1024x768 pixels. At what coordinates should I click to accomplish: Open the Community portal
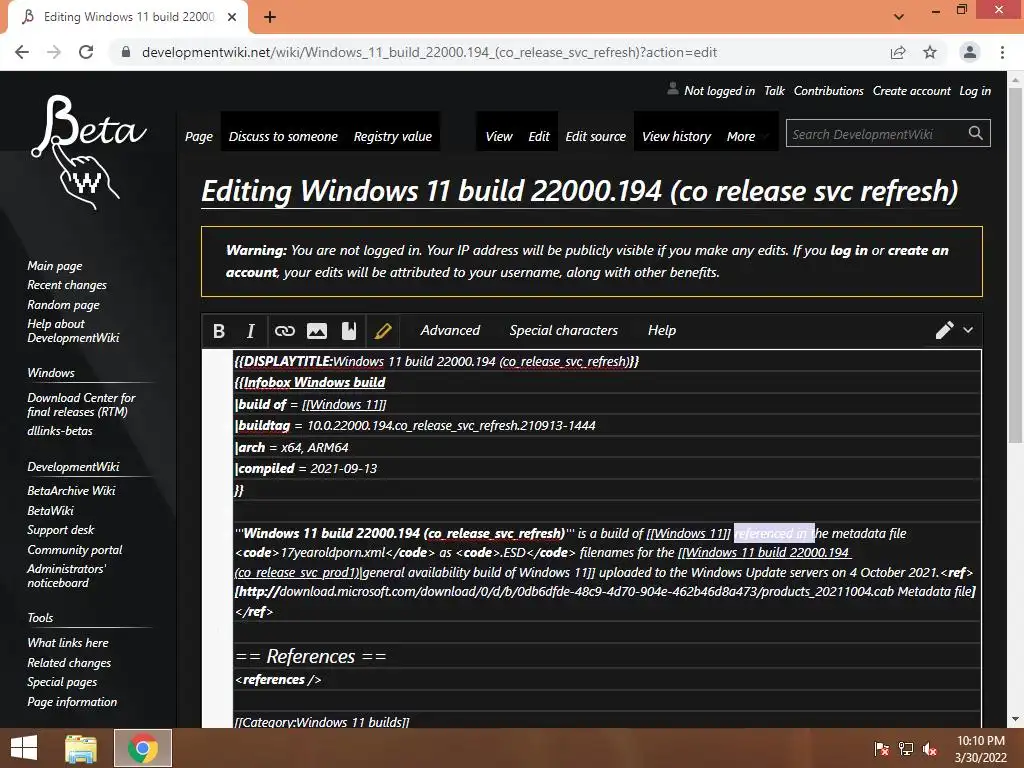(x=74, y=550)
